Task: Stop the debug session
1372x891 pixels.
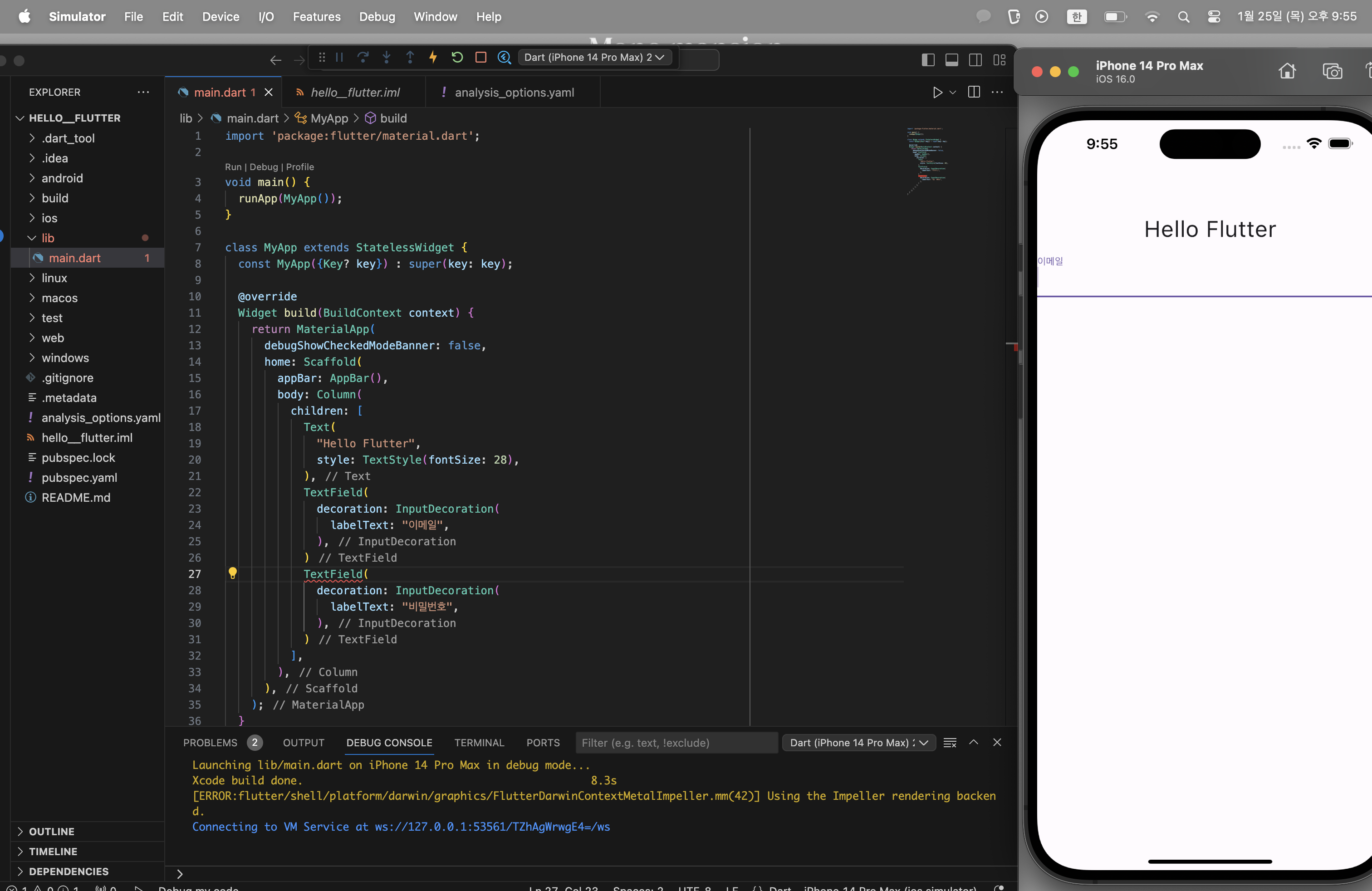Action: click(x=481, y=58)
